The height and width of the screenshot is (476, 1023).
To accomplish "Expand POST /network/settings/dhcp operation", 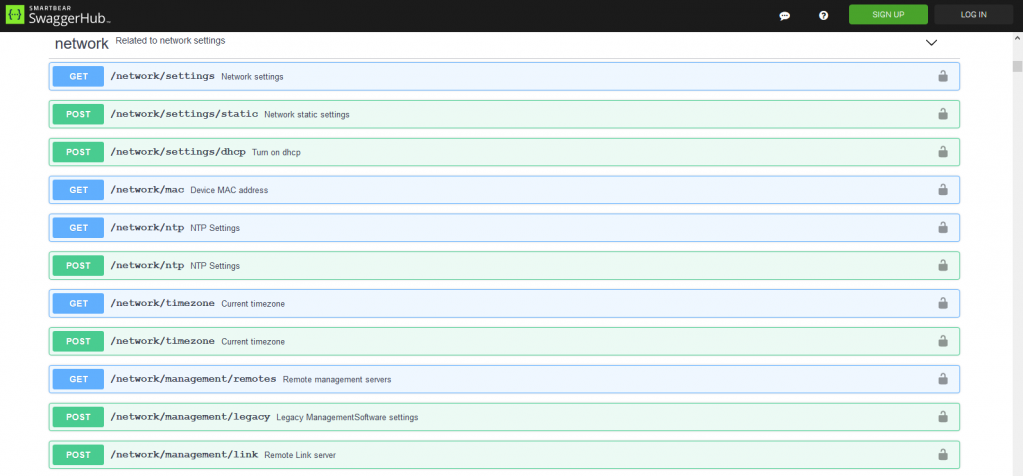I will point(500,152).
